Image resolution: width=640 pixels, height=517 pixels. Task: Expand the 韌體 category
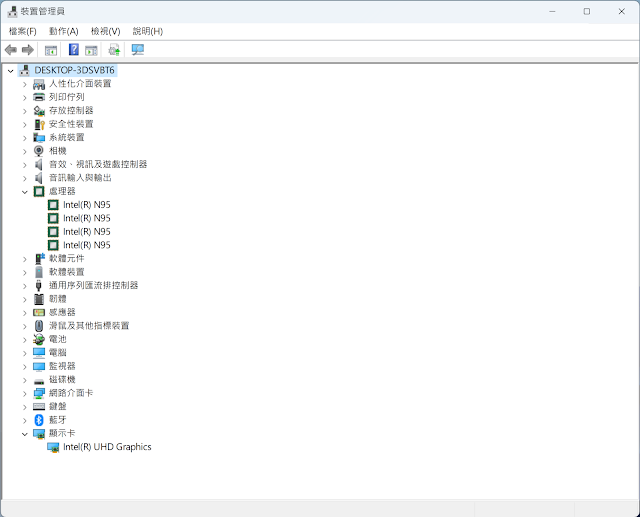tap(24, 300)
